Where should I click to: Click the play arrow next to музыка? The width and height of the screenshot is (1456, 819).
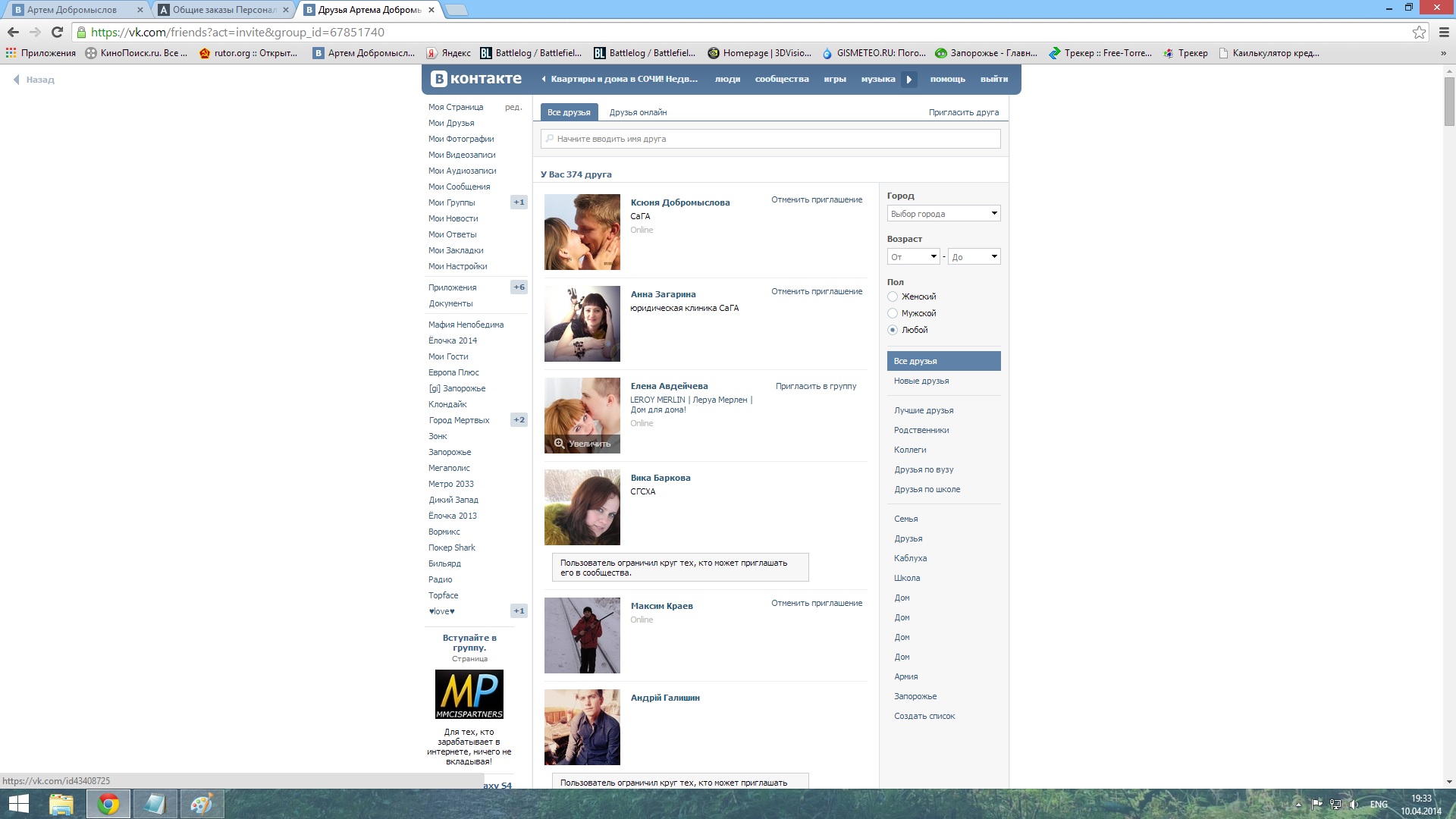(908, 80)
